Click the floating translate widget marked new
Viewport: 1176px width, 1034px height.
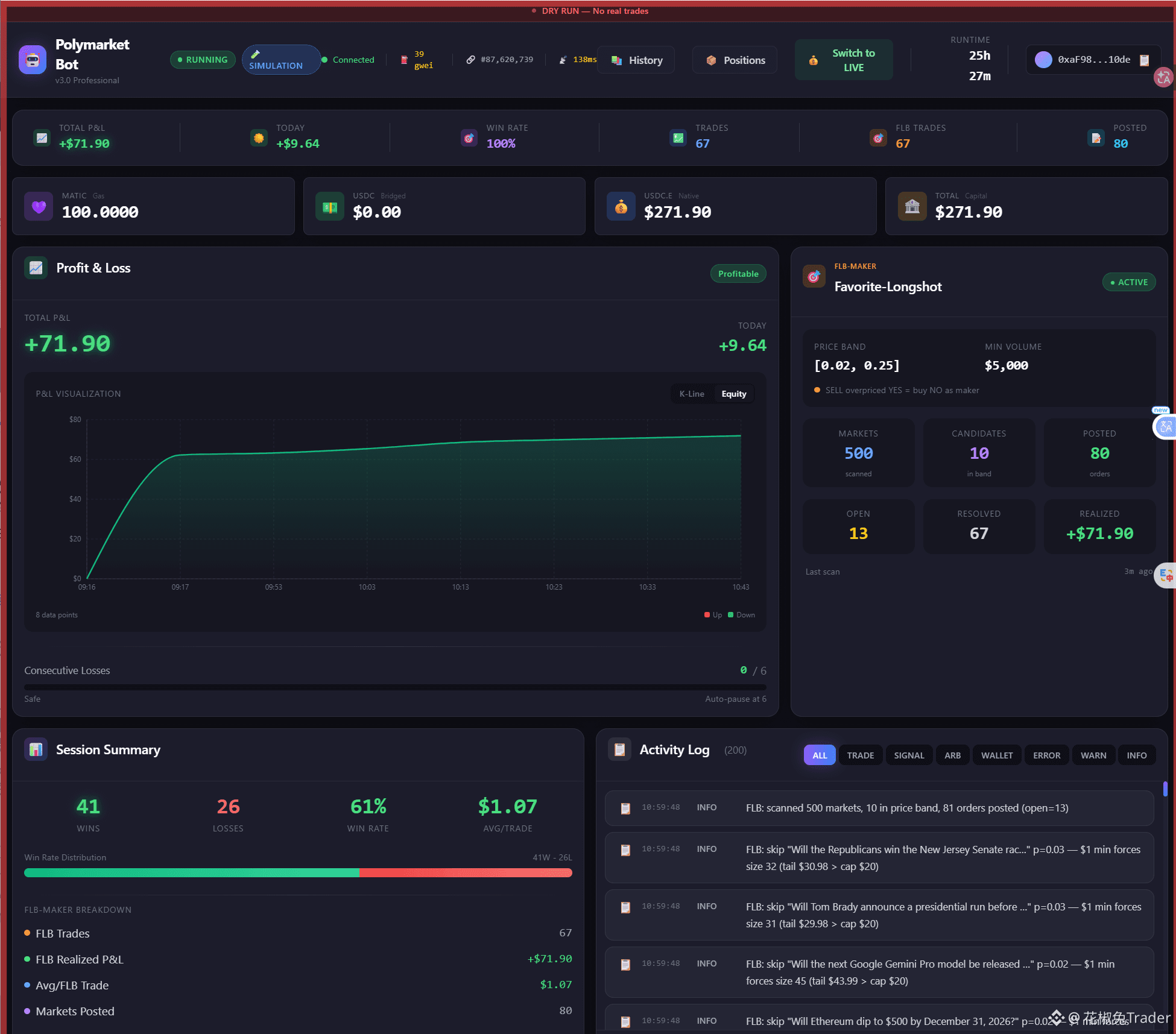click(1165, 427)
